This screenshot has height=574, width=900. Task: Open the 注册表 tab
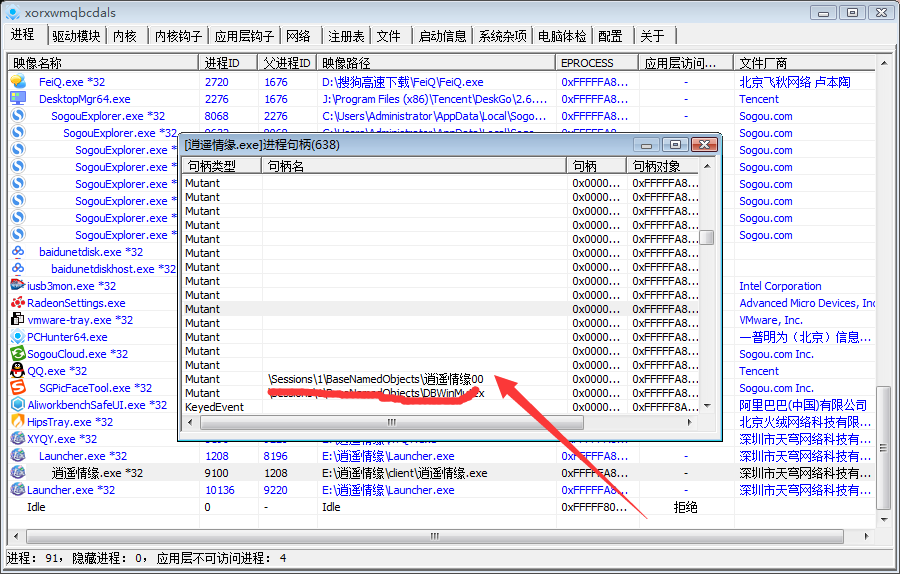point(346,36)
